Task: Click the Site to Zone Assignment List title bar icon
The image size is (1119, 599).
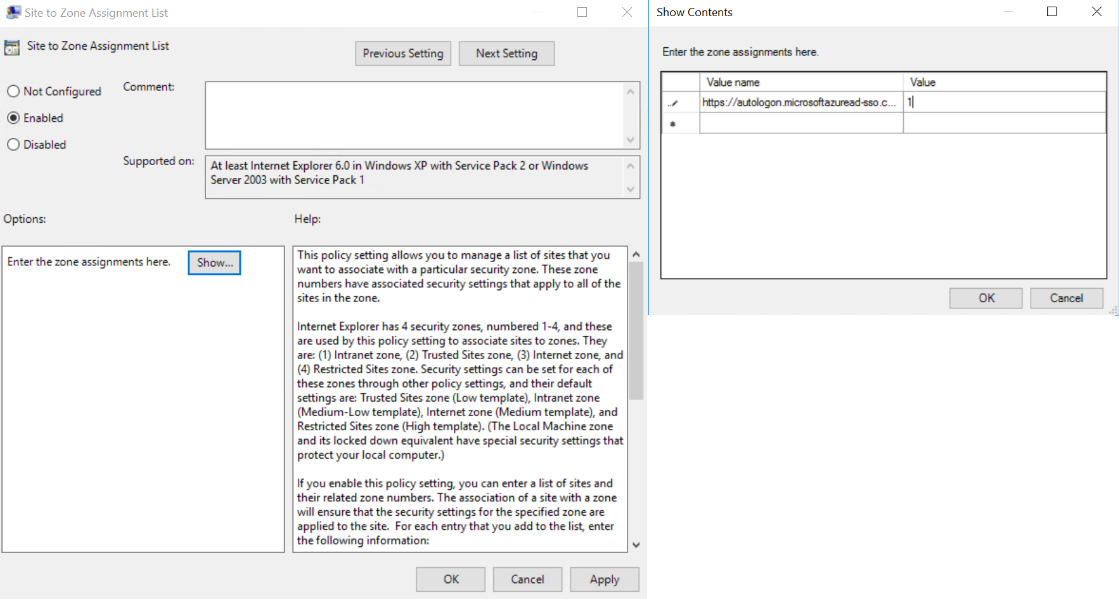Action: [11, 12]
